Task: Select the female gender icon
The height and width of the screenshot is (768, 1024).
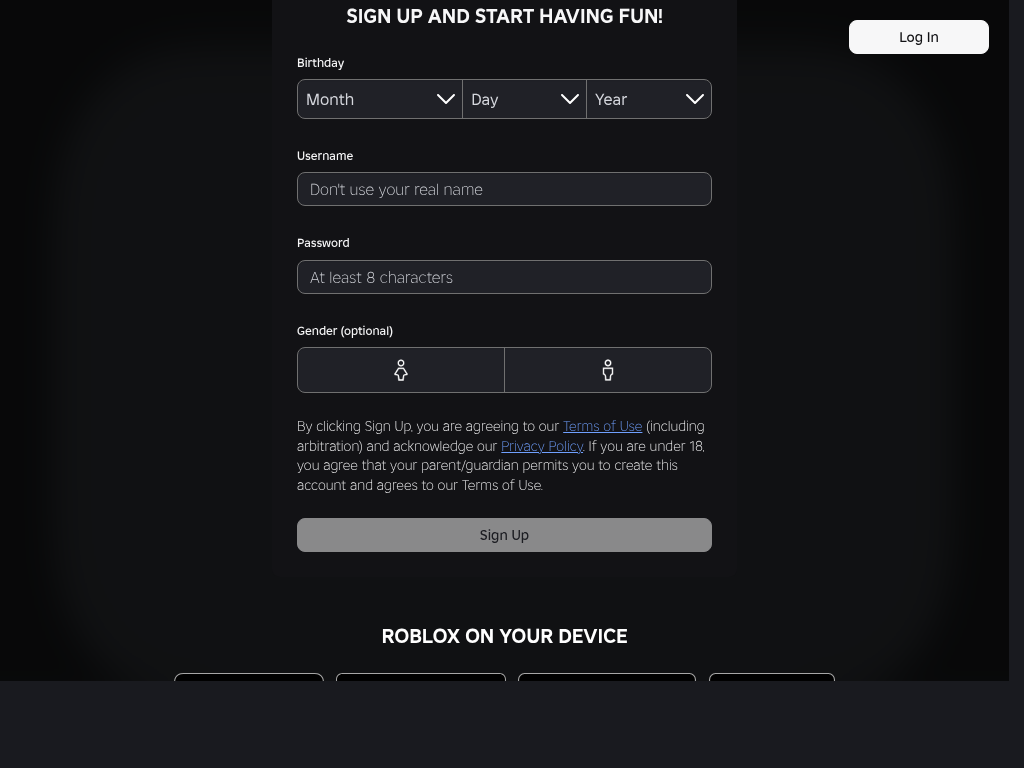Action: tap(401, 370)
